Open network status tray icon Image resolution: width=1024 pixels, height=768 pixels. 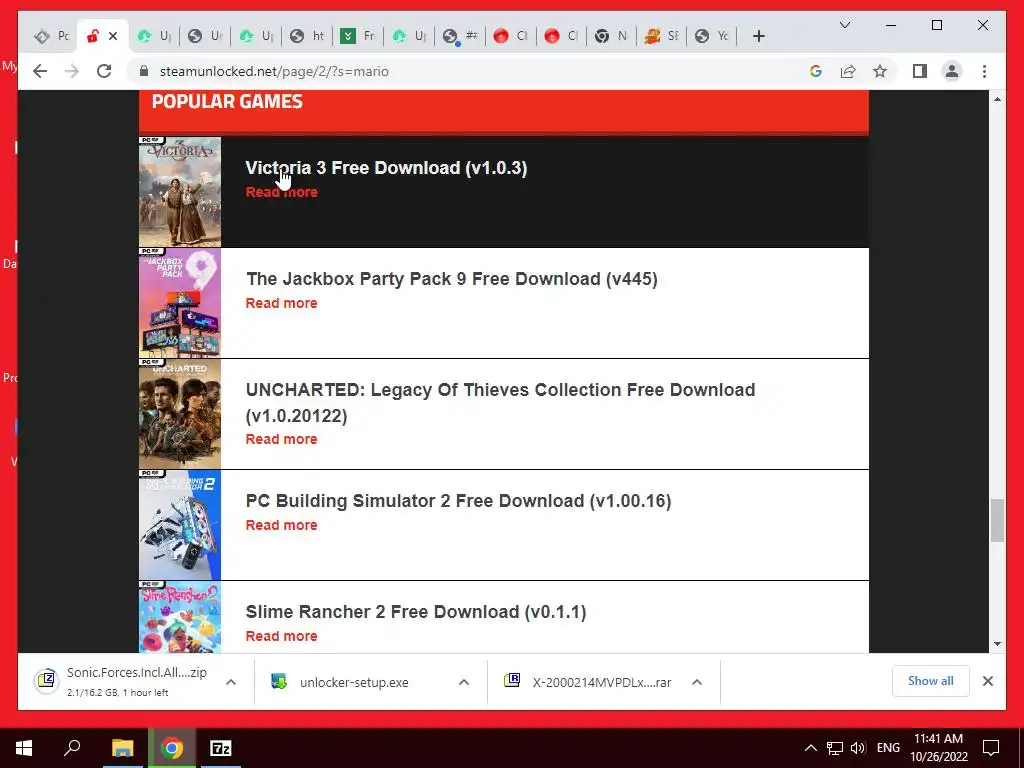pyautogui.click(x=835, y=748)
